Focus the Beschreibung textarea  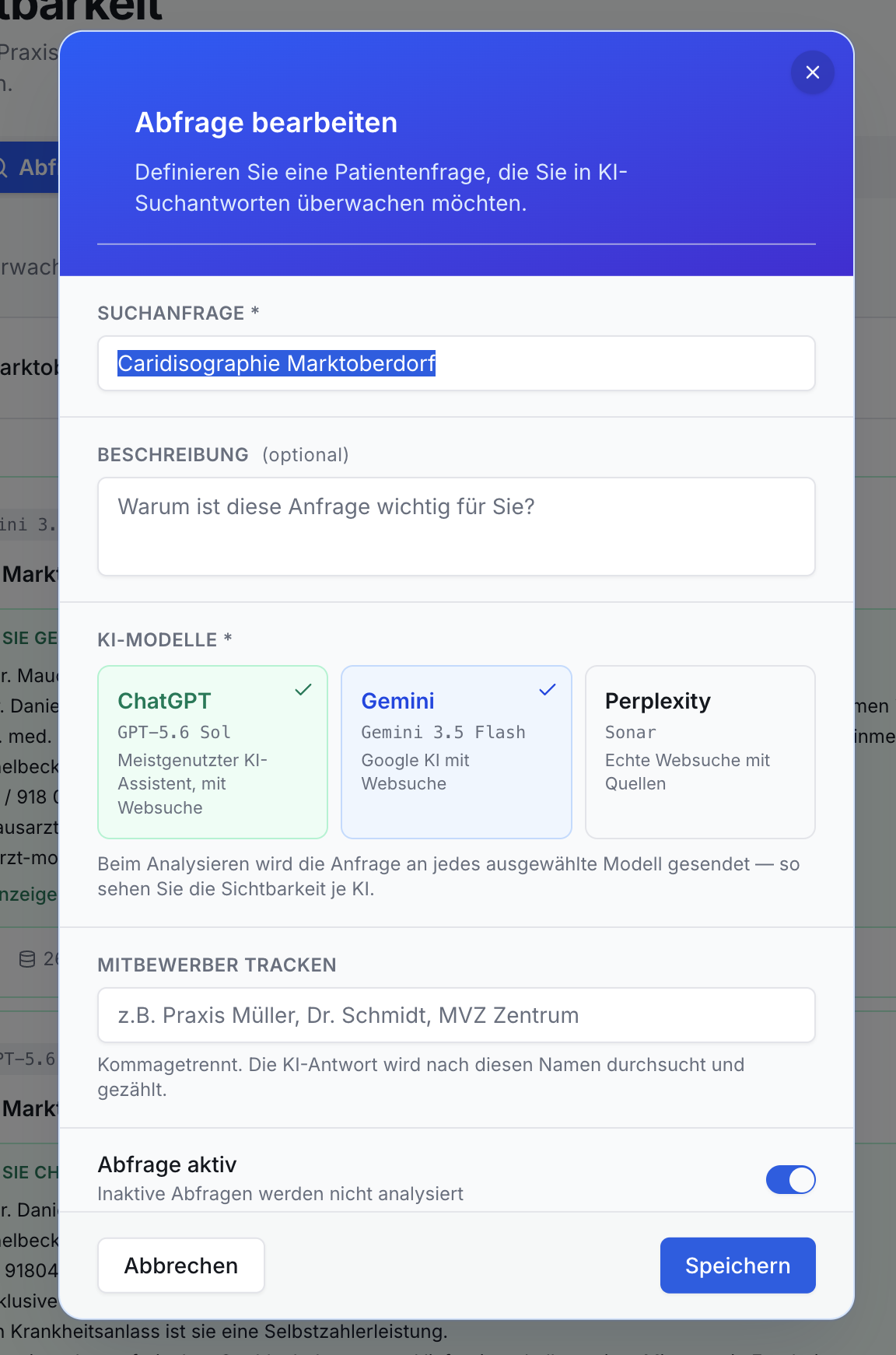456,527
